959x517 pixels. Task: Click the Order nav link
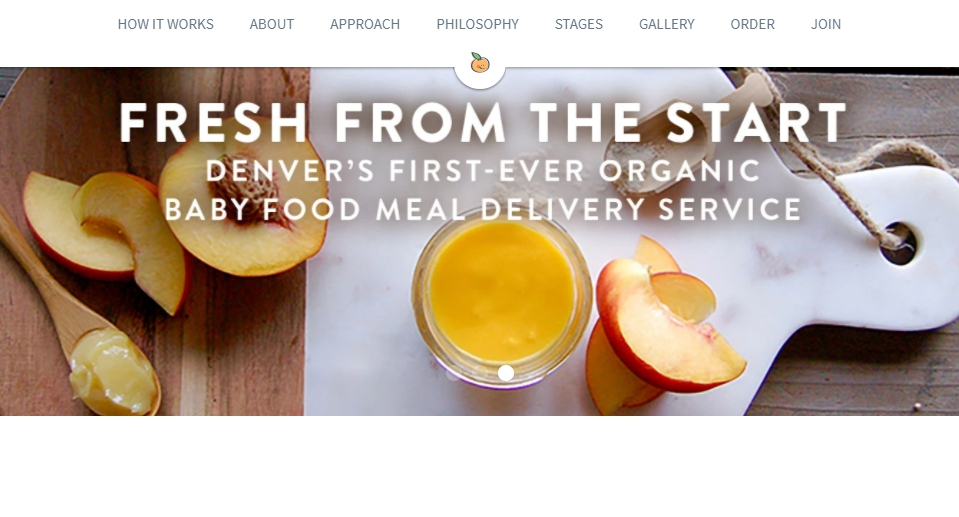tap(752, 24)
